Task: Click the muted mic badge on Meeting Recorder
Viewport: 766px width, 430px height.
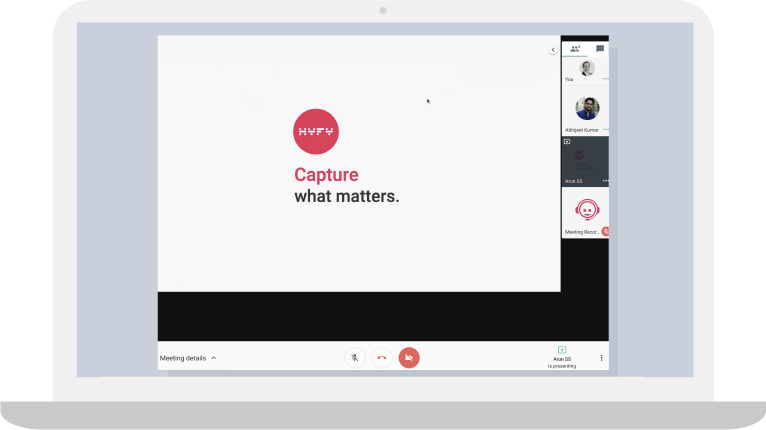Action: point(605,232)
